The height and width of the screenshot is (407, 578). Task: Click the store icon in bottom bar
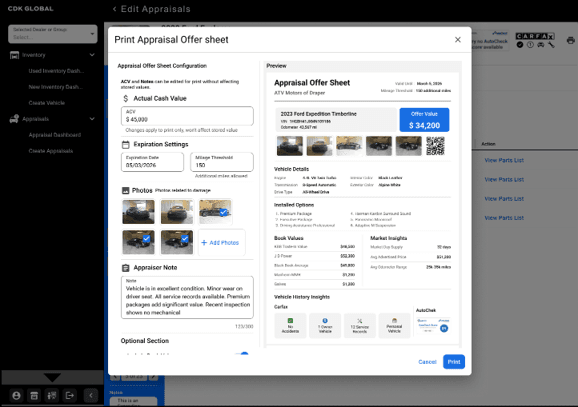click(x=34, y=396)
